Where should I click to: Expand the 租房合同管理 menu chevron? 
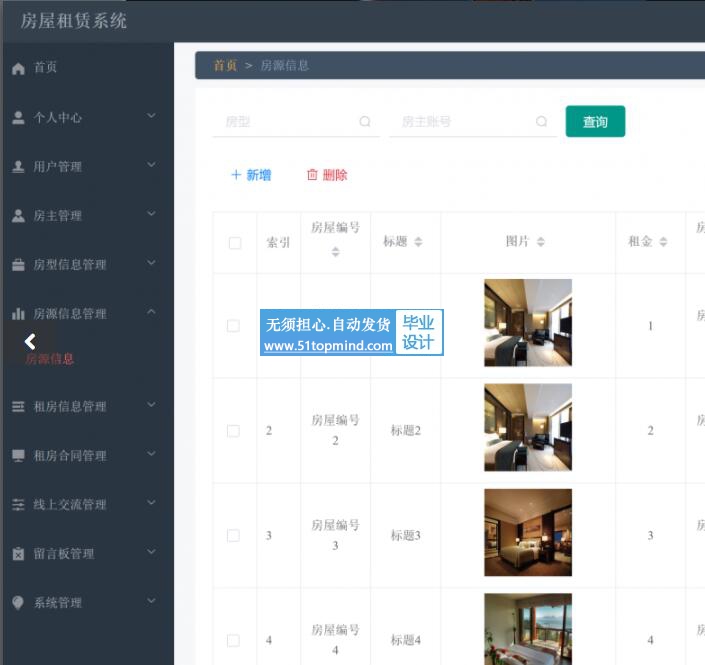[x=152, y=454]
